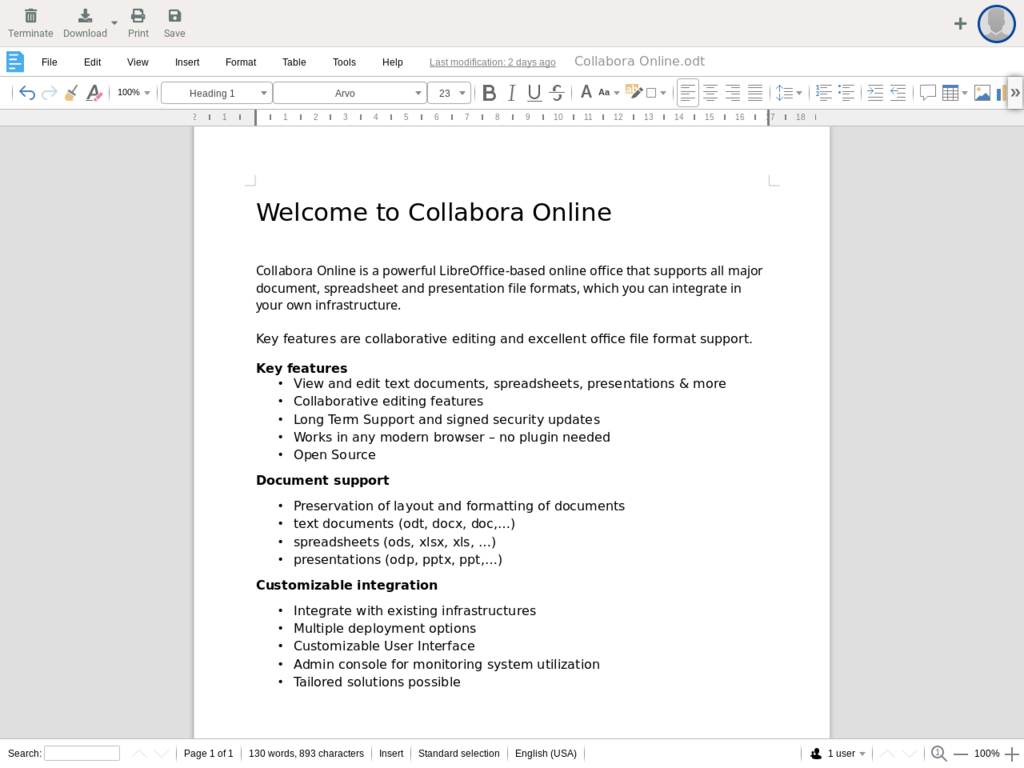The height and width of the screenshot is (768, 1024).
Task: Insert an image from the toolbar
Action: click(981, 92)
